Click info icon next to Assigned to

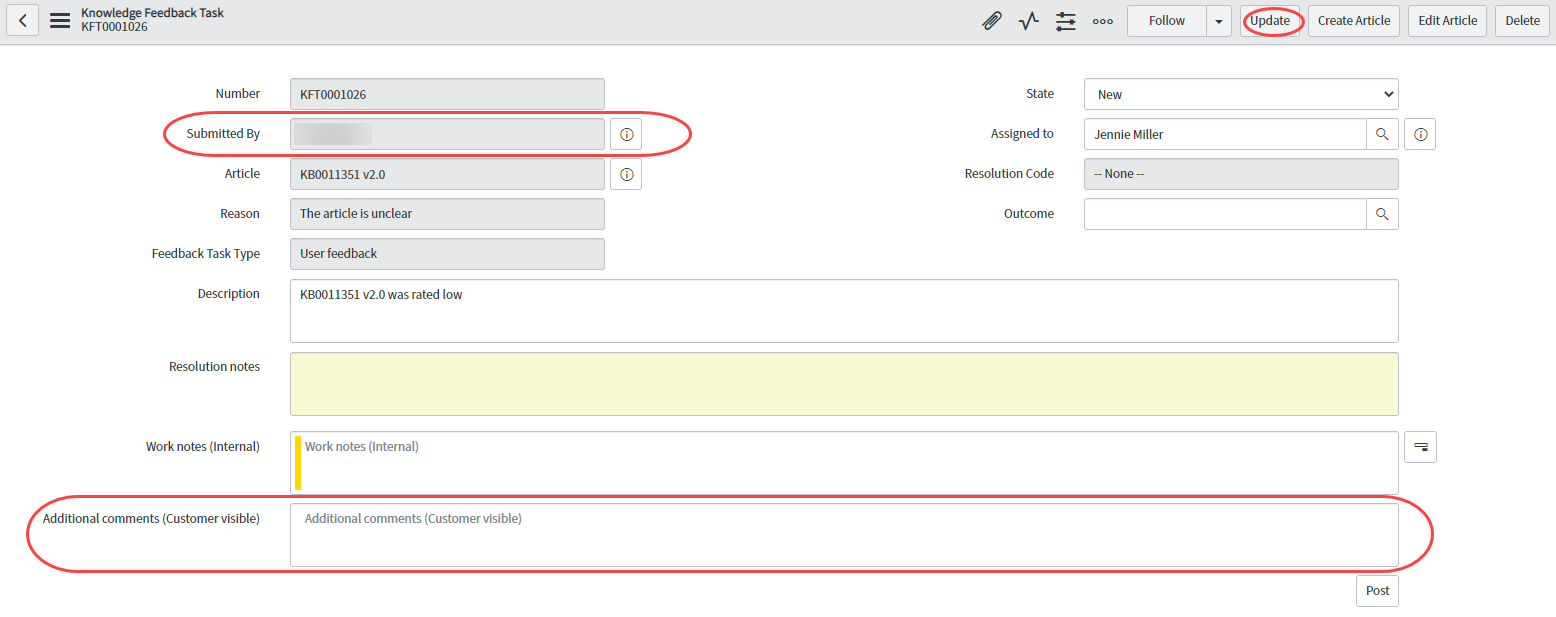pyautogui.click(x=1420, y=134)
